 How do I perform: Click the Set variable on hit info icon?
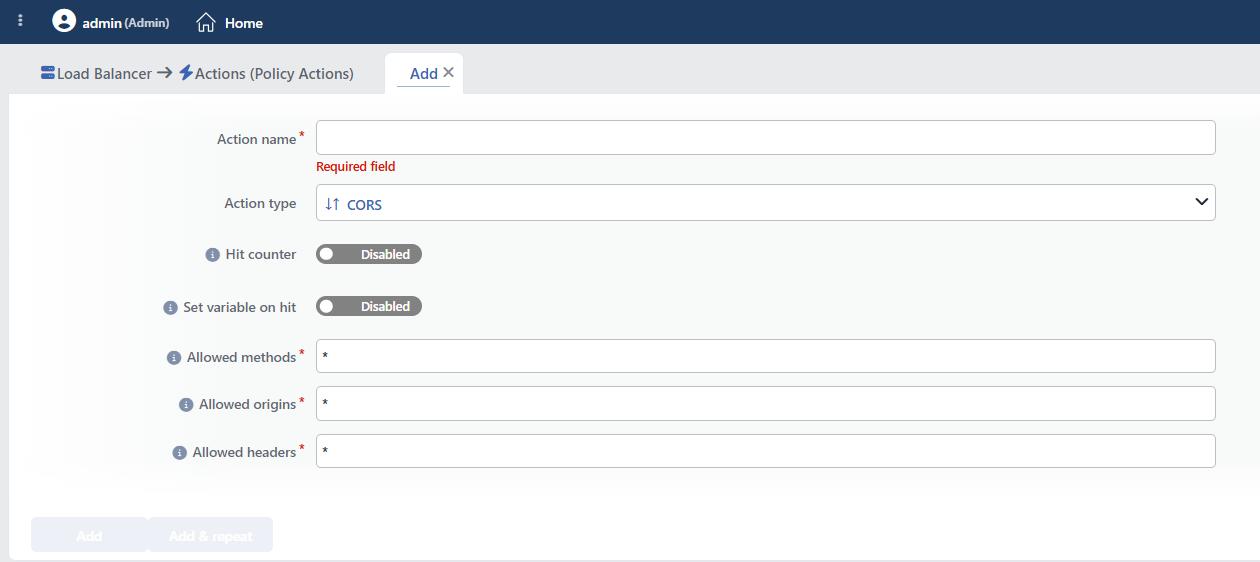(x=170, y=308)
